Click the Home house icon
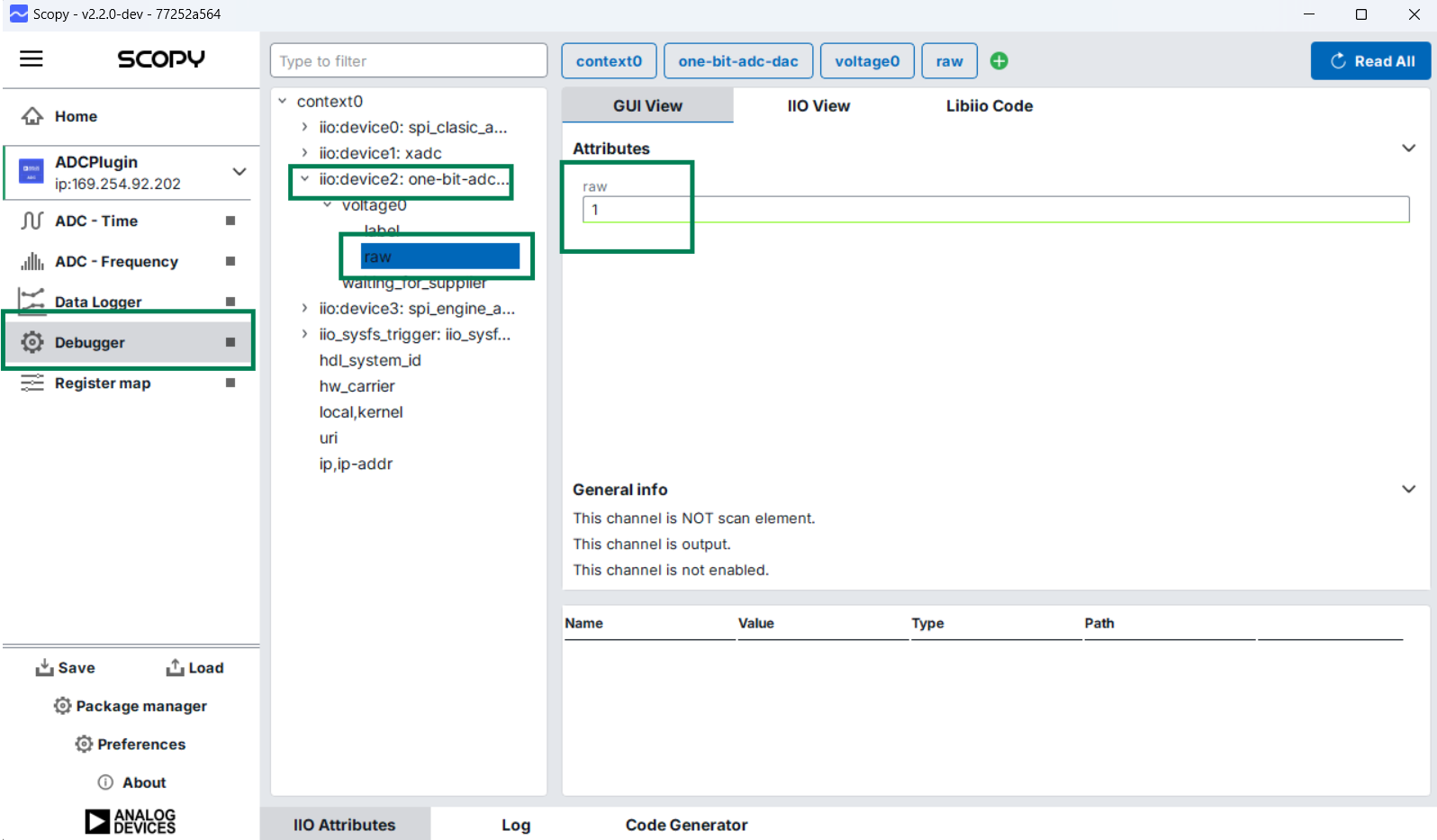 pos(32,116)
